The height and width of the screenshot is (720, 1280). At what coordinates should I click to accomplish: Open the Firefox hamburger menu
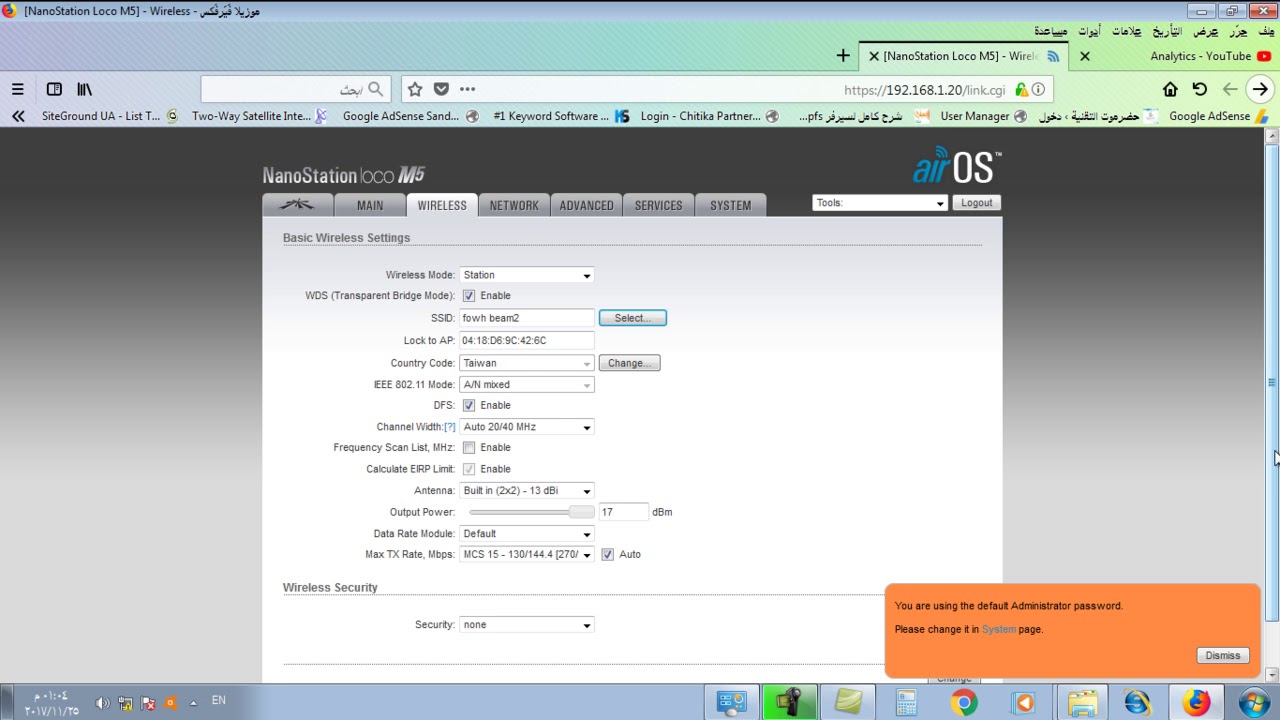[17, 89]
